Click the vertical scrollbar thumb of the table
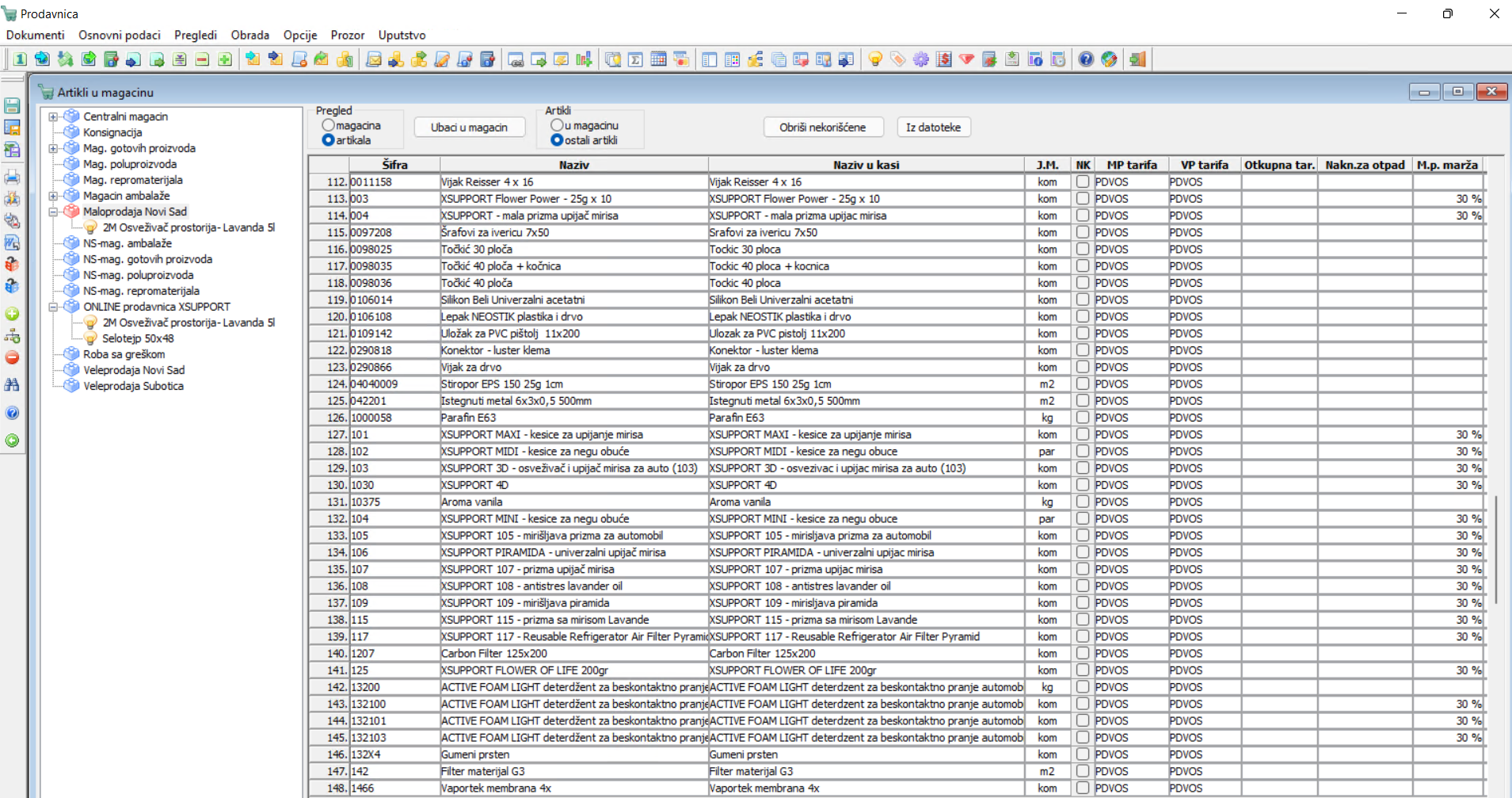1512x798 pixels. coord(1496,550)
